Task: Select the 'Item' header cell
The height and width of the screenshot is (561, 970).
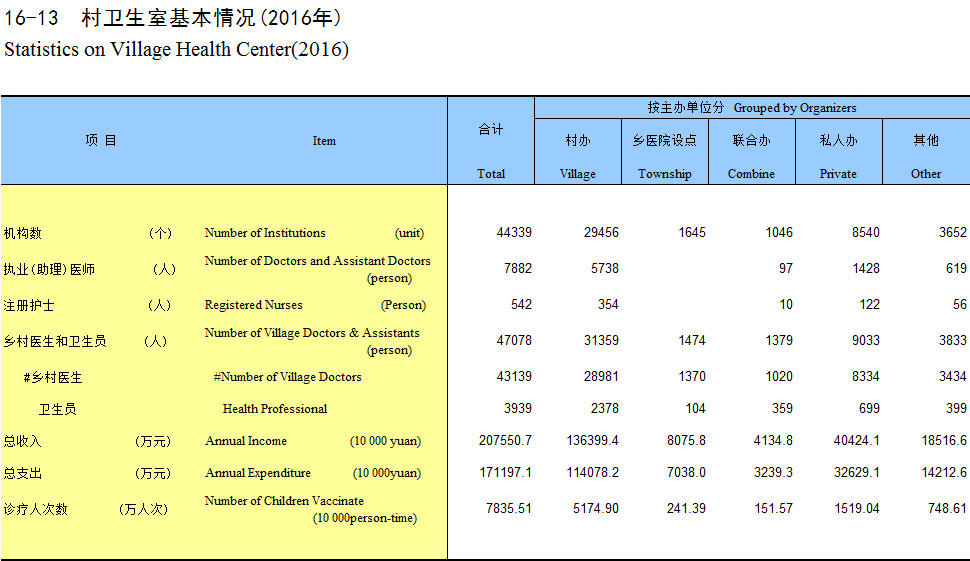Action: pyautogui.click(x=324, y=140)
